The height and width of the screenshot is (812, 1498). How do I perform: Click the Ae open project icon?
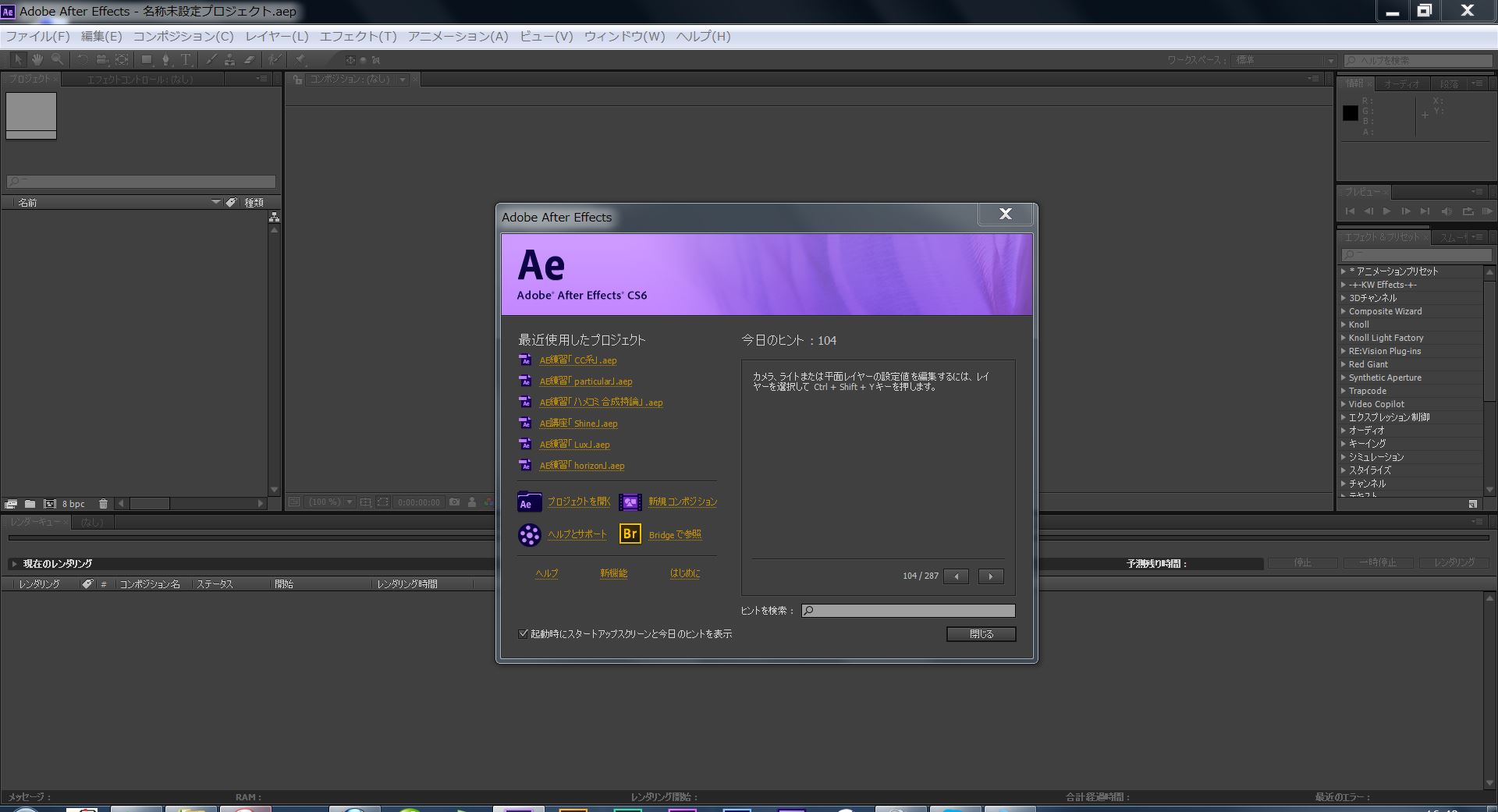tap(529, 502)
